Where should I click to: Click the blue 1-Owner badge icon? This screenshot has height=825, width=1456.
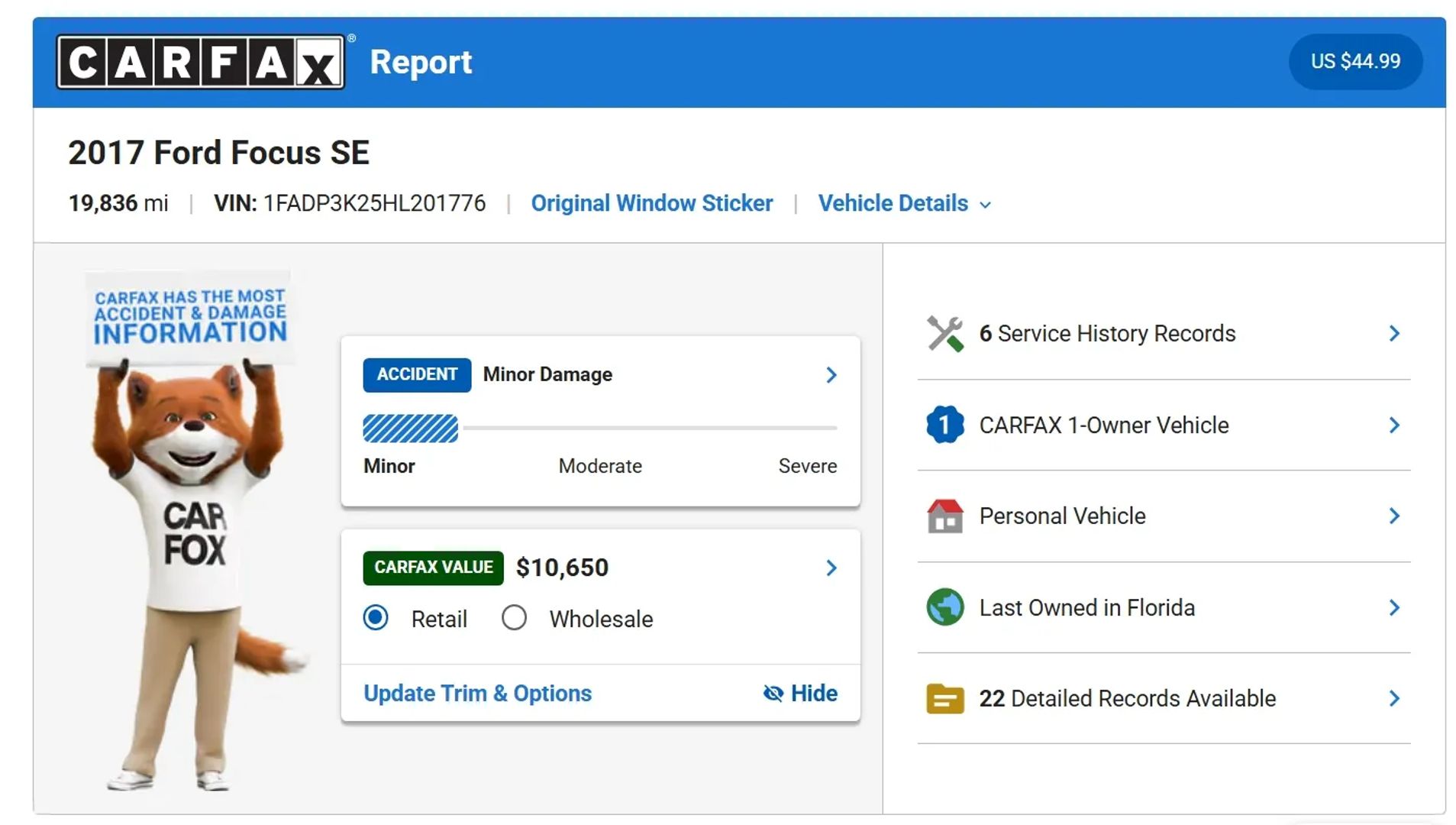[944, 425]
